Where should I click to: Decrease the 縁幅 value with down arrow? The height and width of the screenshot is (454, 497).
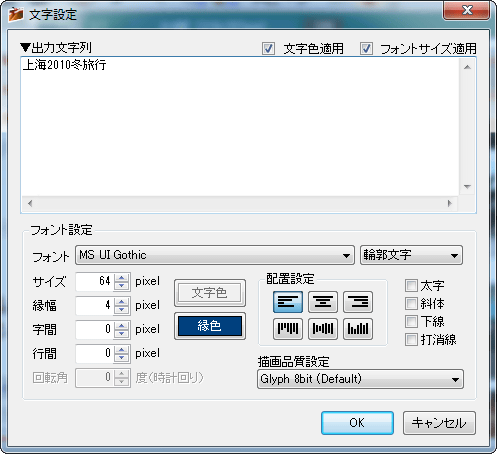(x=122, y=310)
